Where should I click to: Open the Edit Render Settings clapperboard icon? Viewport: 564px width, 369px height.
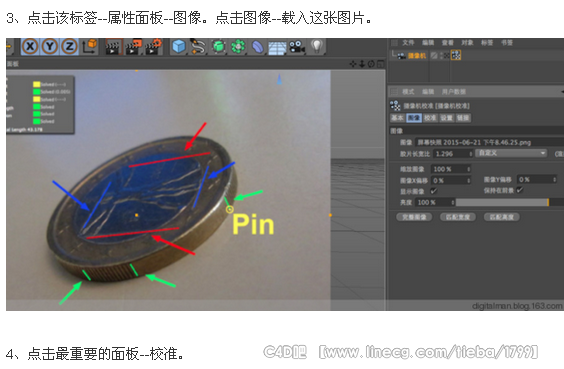(x=153, y=47)
